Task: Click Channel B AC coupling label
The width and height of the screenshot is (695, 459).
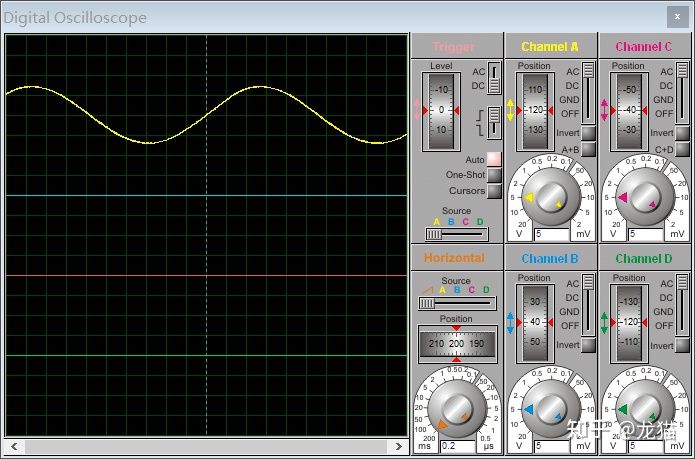Action: pyautogui.click(x=573, y=284)
